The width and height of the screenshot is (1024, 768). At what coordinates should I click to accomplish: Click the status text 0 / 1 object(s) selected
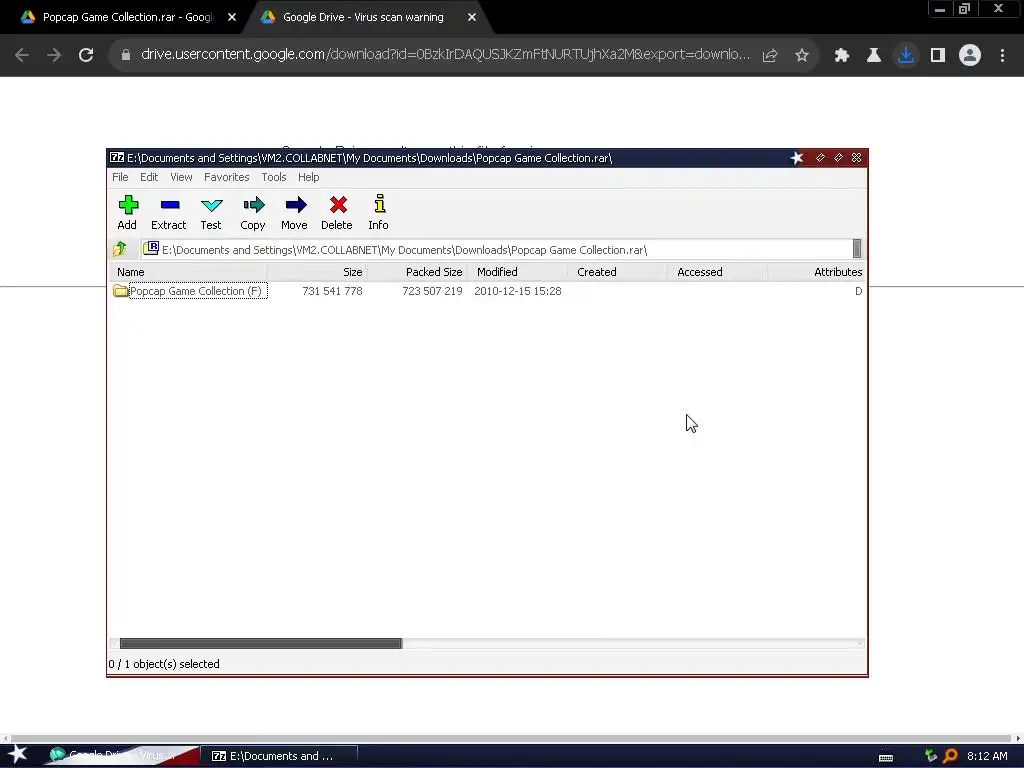click(x=164, y=664)
